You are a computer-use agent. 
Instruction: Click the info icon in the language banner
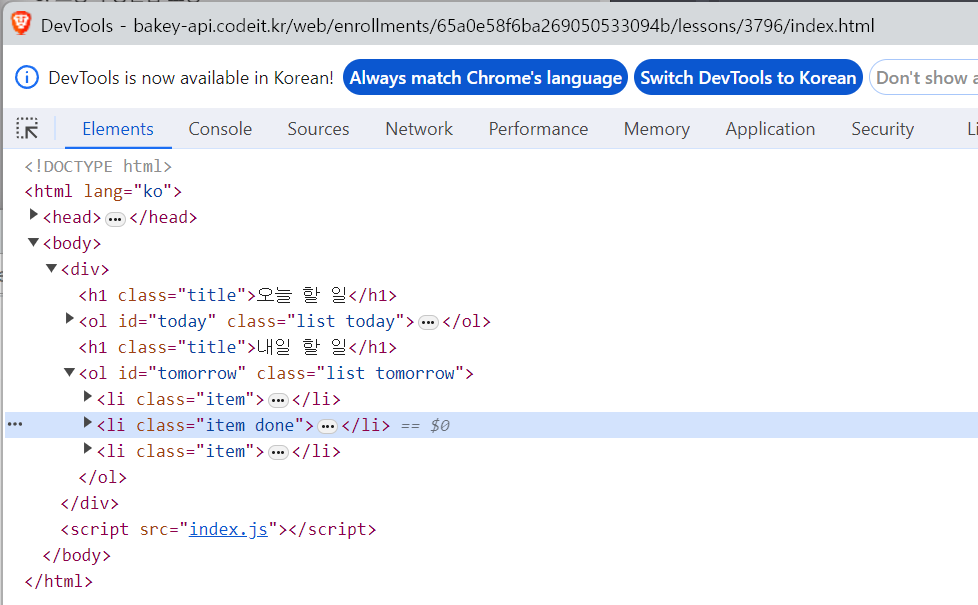pyautogui.click(x=27, y=77)
